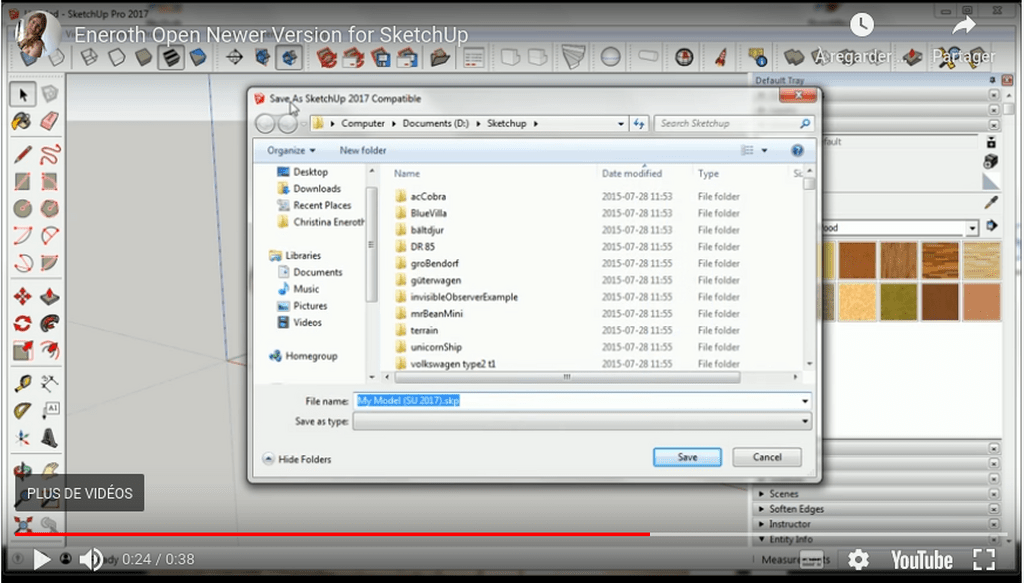Pick the light yellow wood swatch, second row
This screenshot has height=583, width=1024.
point(857,302)
